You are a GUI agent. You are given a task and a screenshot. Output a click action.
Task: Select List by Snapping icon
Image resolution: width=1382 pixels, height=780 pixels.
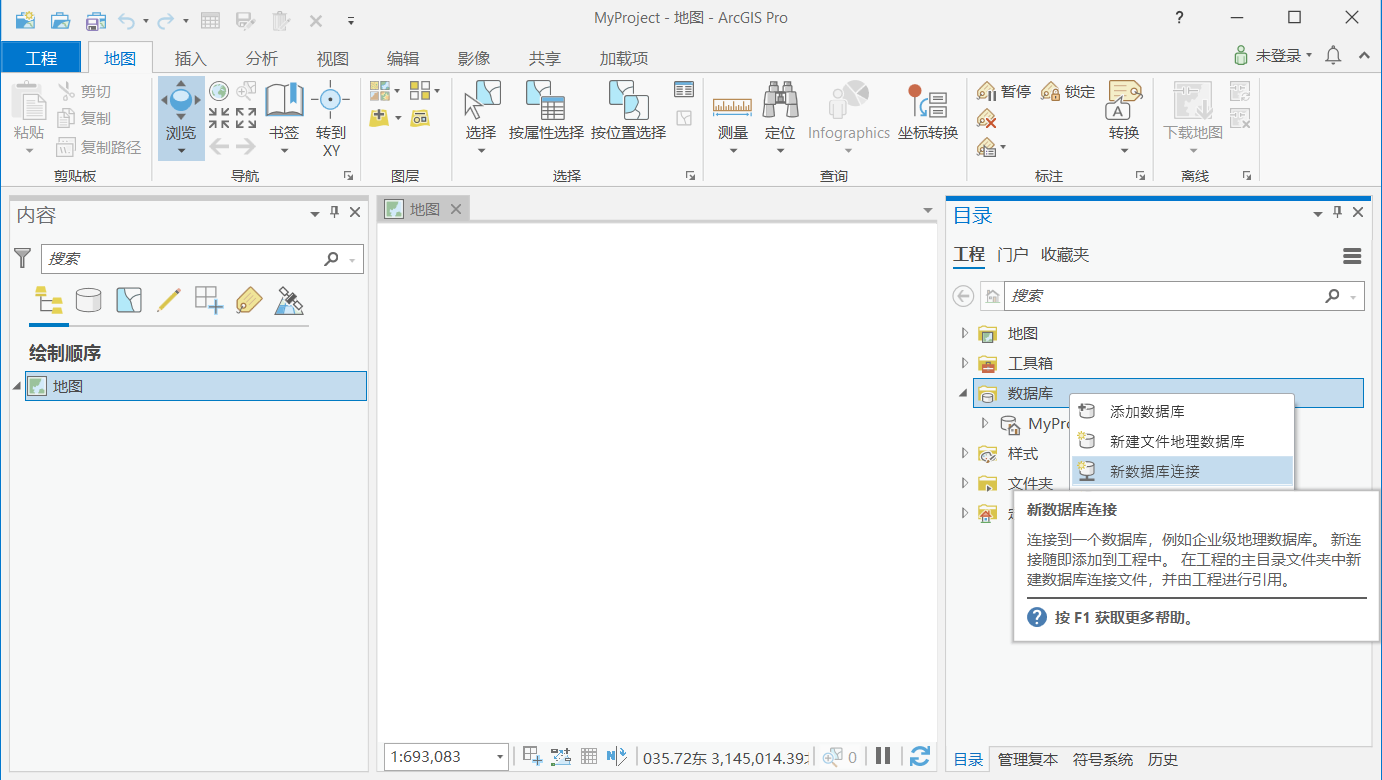click(x=209, y=299)
